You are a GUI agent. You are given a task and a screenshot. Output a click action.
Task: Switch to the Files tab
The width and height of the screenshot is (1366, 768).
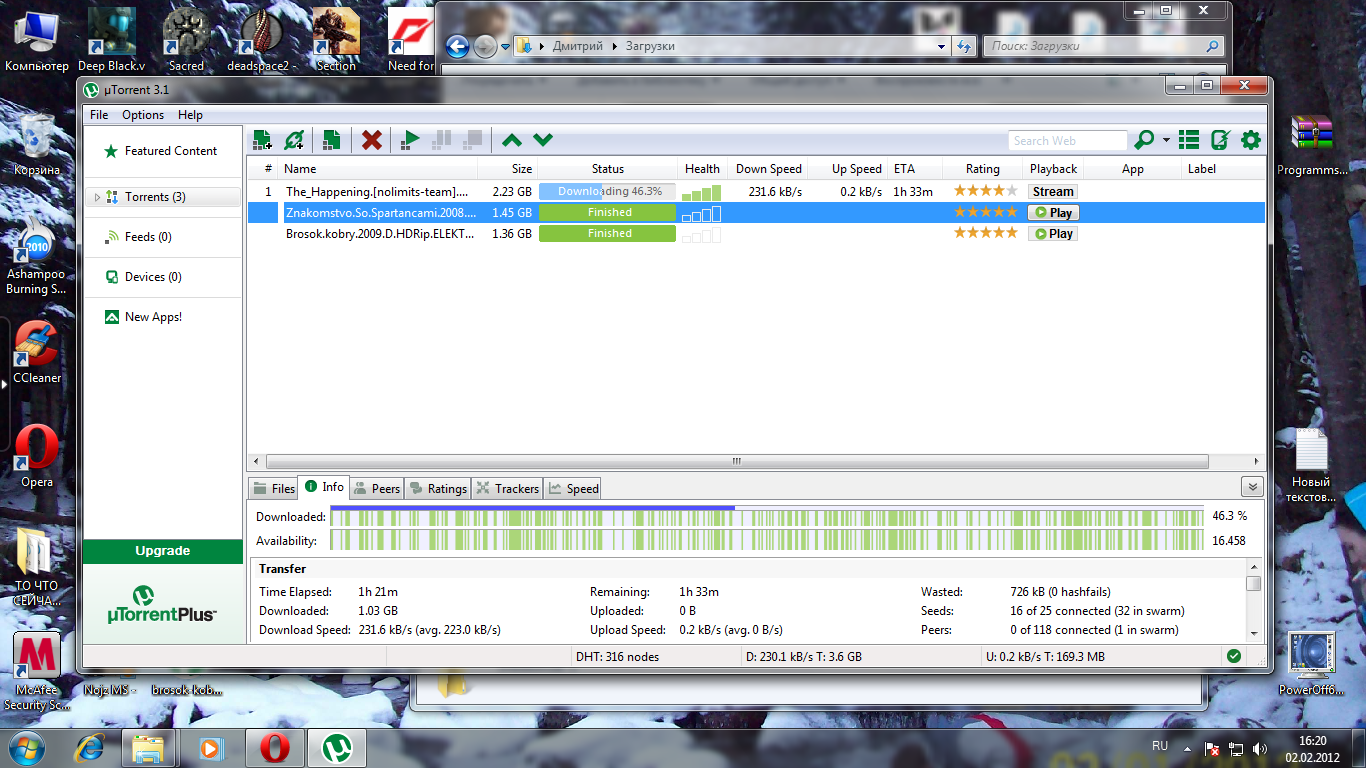point(275,489)
